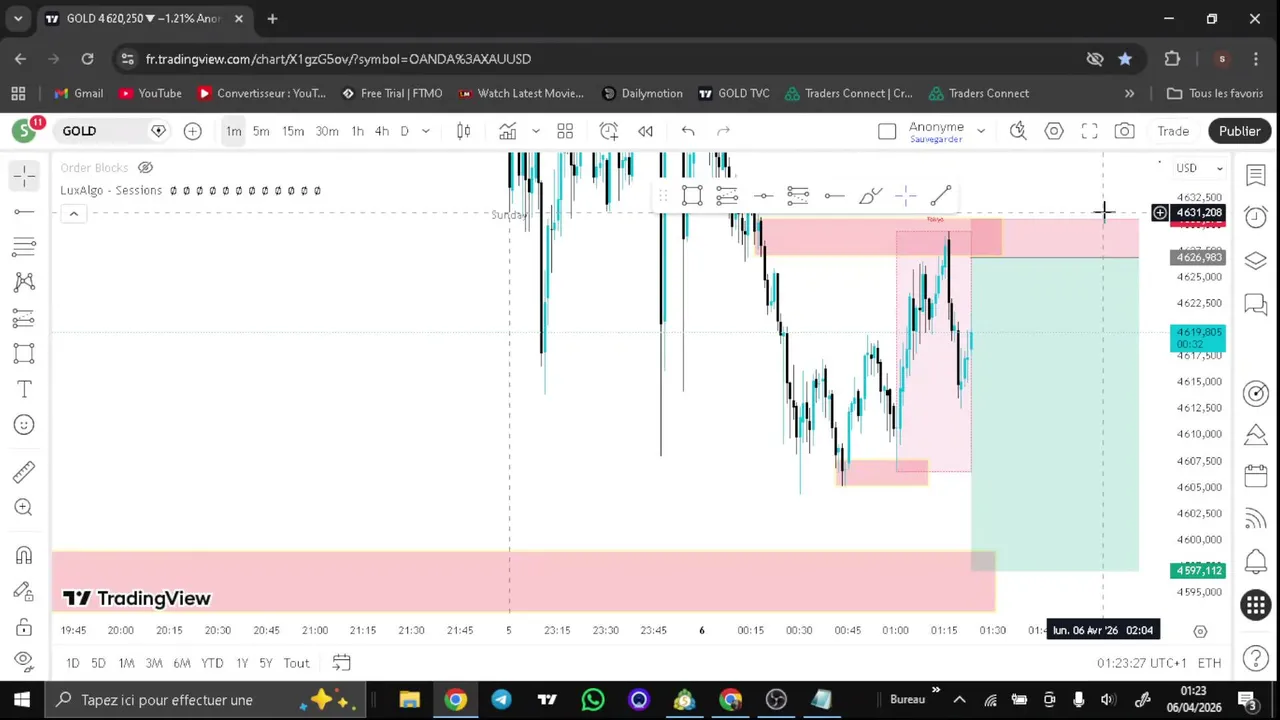The width and height of the screenshot is (1280, 720).
Task: Open the candlestick chart type menu
Action: 463,131
